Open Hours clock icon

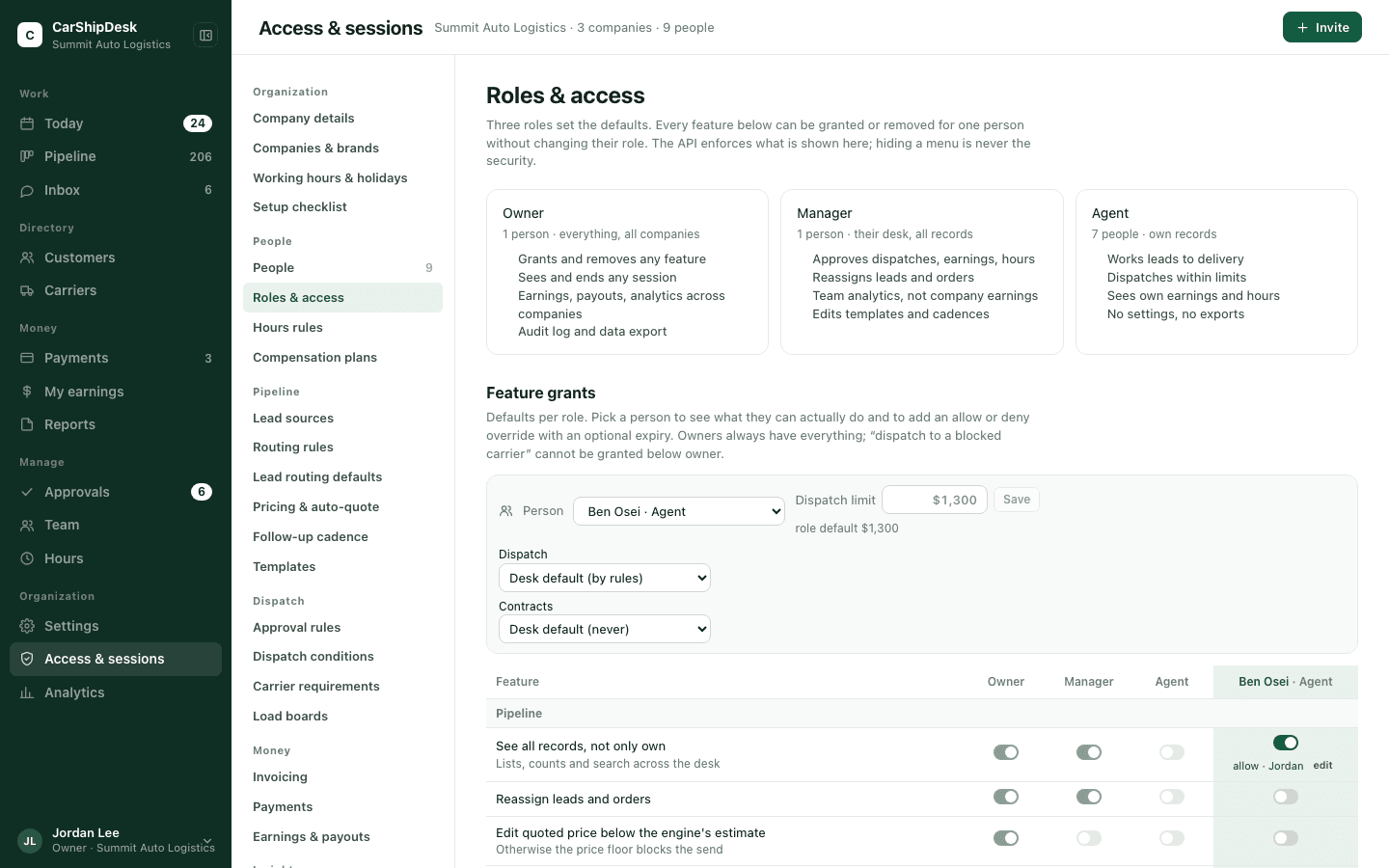(x=27, y=558)
